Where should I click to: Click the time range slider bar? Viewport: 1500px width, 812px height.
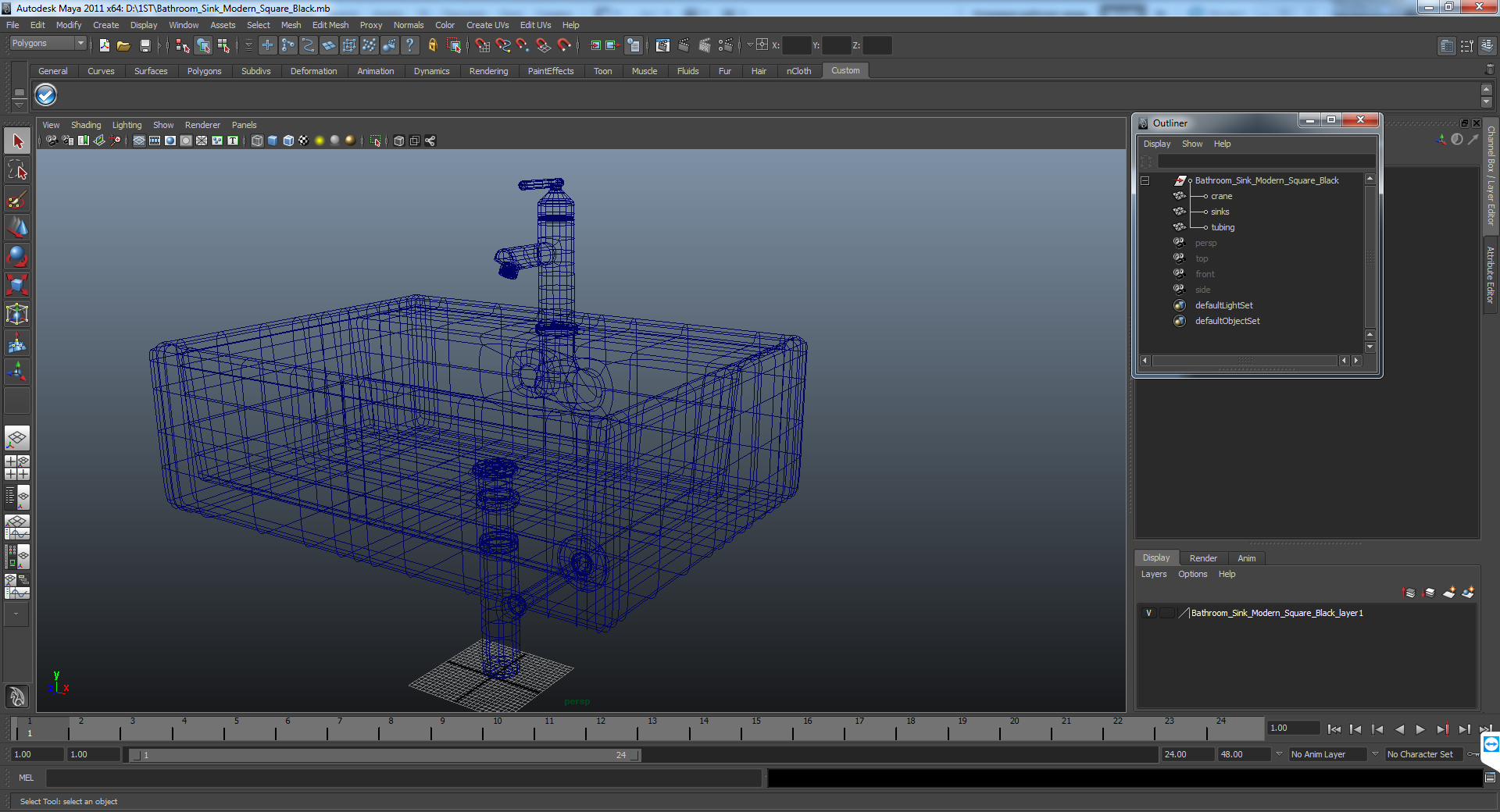pyautogui.click(x=384, y=755)
